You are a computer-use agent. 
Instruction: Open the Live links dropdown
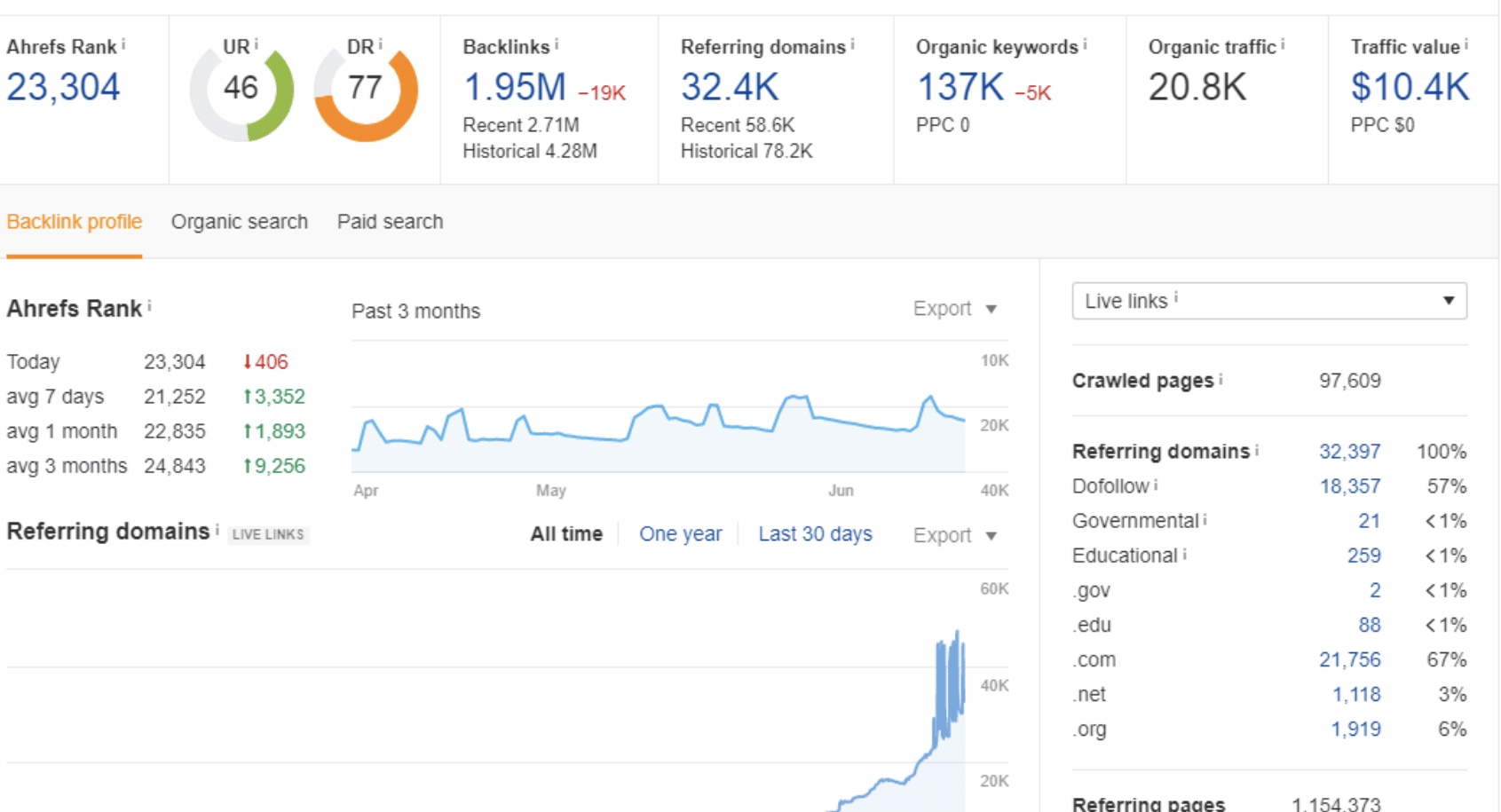point(1269,301)
